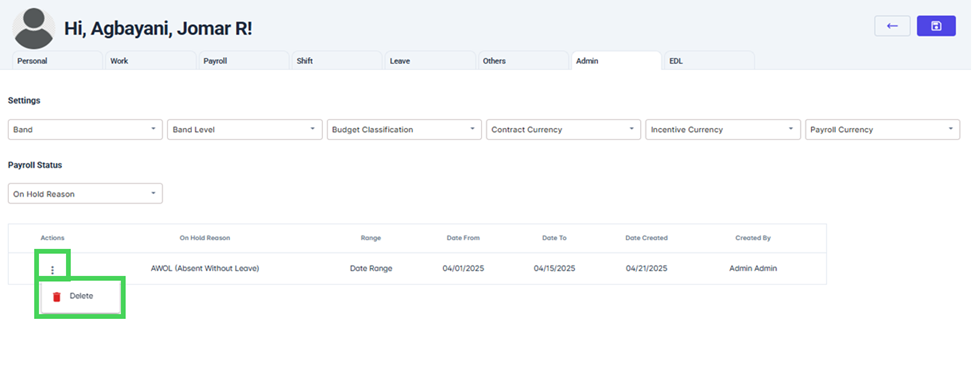The width and height of the screenshot is (975, 365).
Task: Open the Others tab
Action: [x=524, y=61]
